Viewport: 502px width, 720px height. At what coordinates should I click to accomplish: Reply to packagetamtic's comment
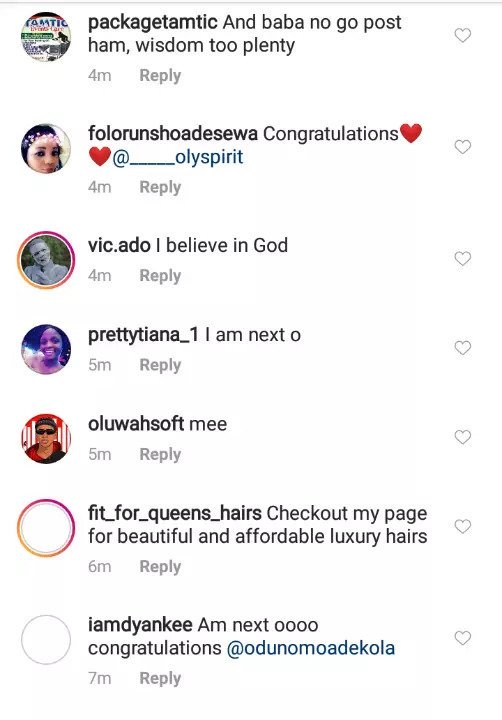coord(160,75)
